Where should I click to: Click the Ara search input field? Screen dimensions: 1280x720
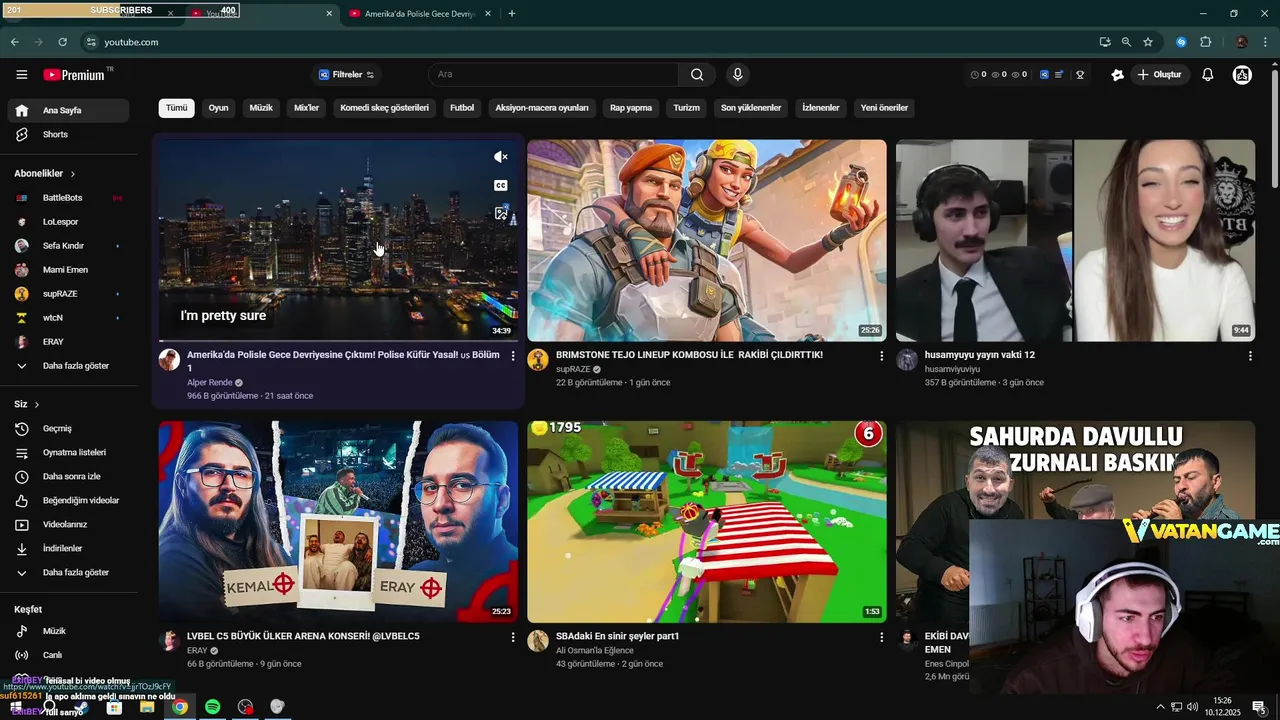coord(554,75)
